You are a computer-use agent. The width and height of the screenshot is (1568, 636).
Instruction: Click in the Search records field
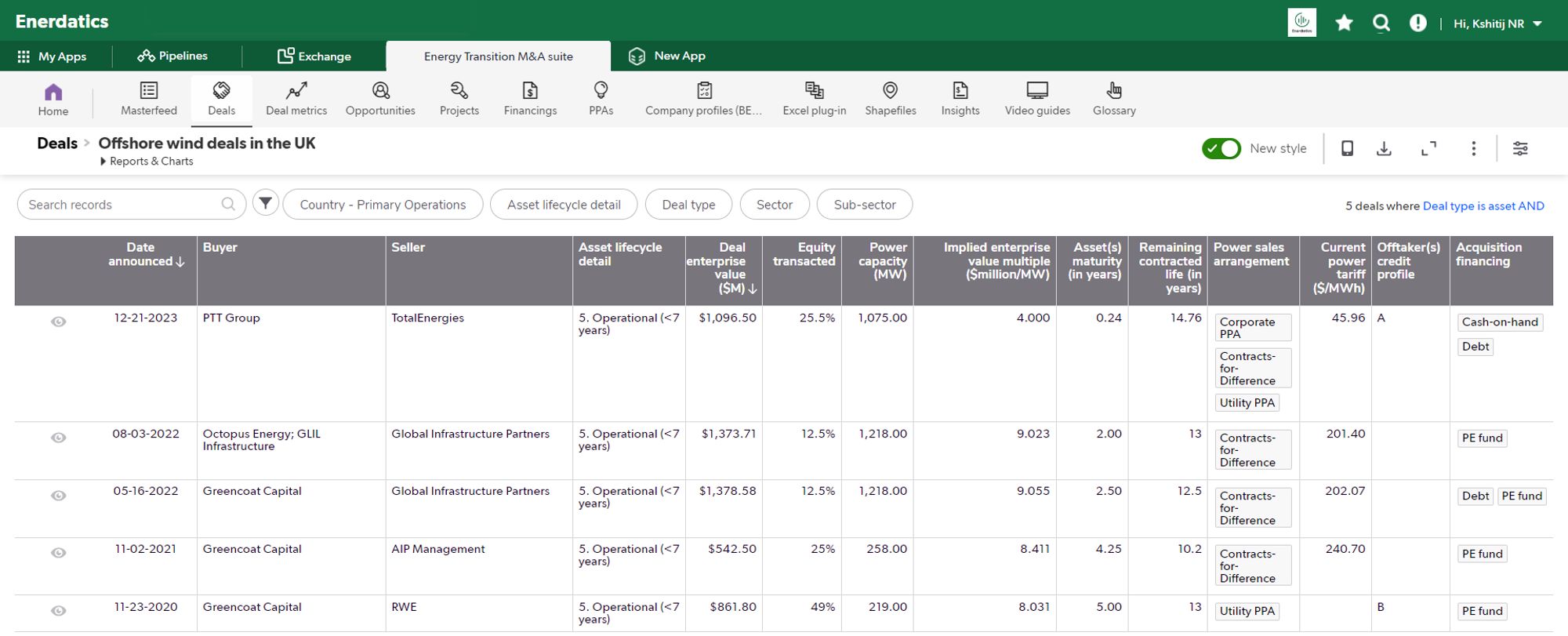(131, 205)
